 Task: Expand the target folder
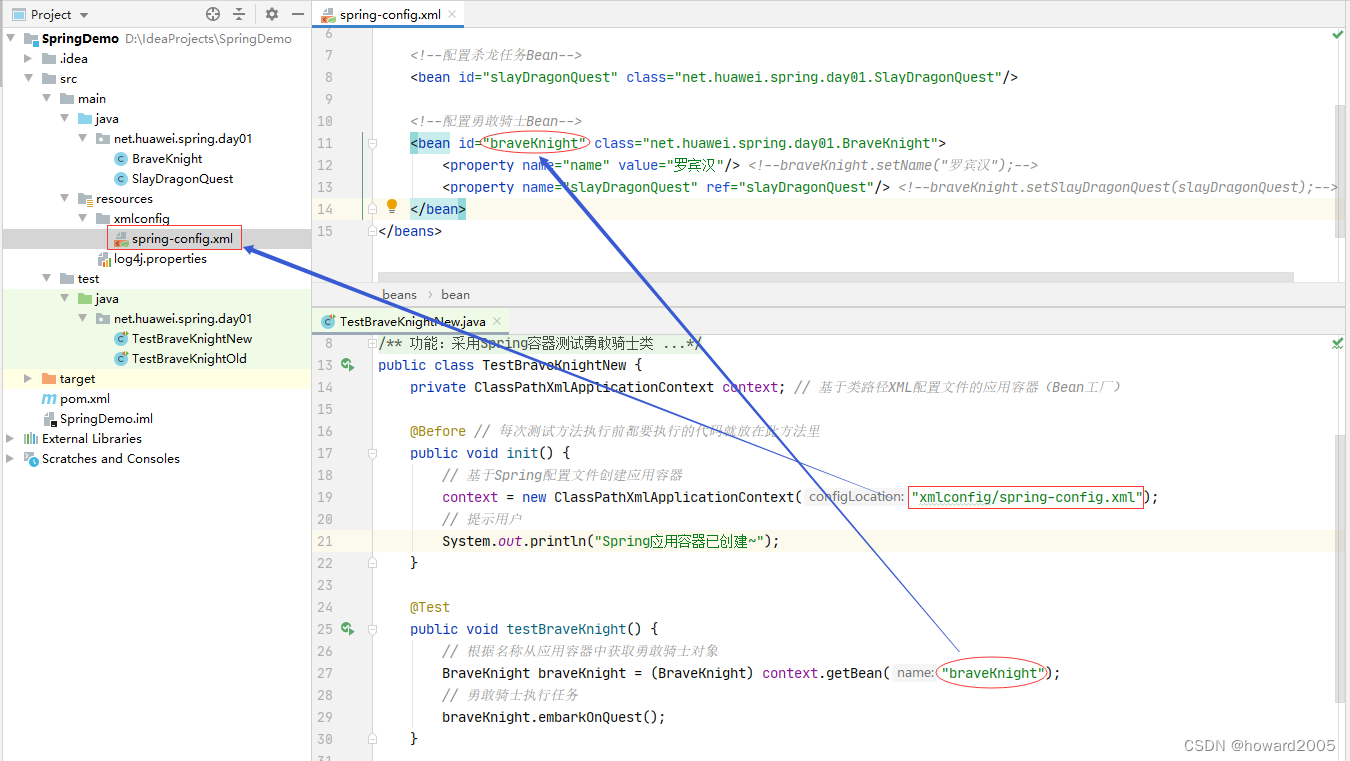pos(29,378)
